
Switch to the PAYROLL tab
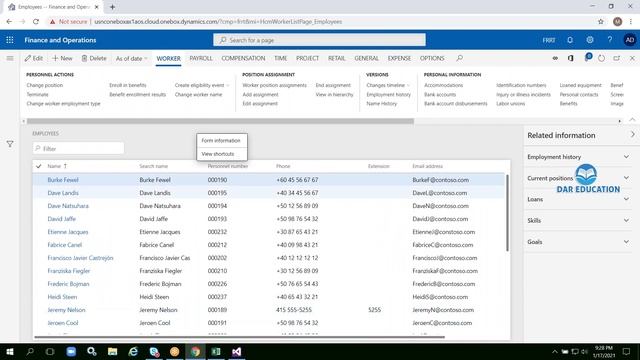[x=201, y=58]
